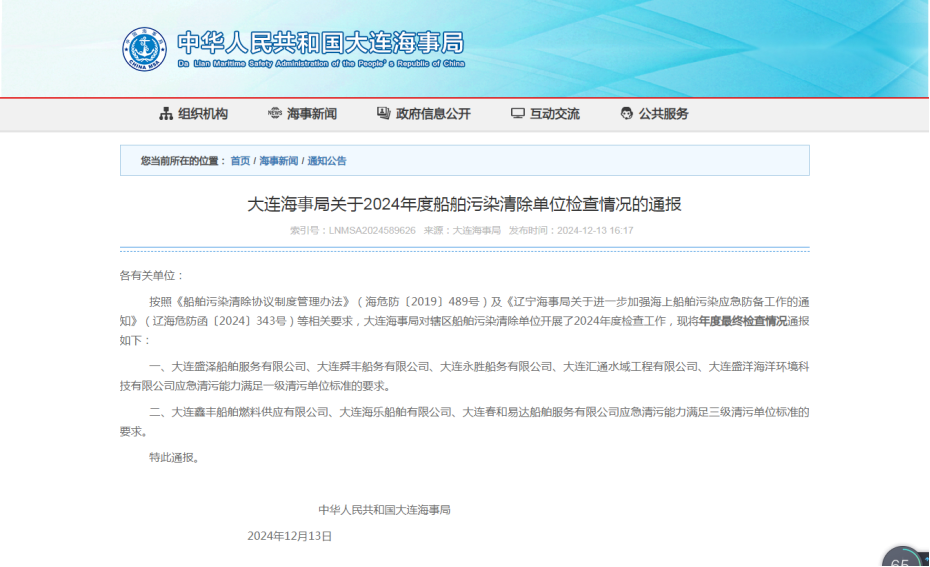The height and width of the screenshot is (567, 930).
Task: Go to 首页 in the breadcrumb
Action: tap(240, 161)
